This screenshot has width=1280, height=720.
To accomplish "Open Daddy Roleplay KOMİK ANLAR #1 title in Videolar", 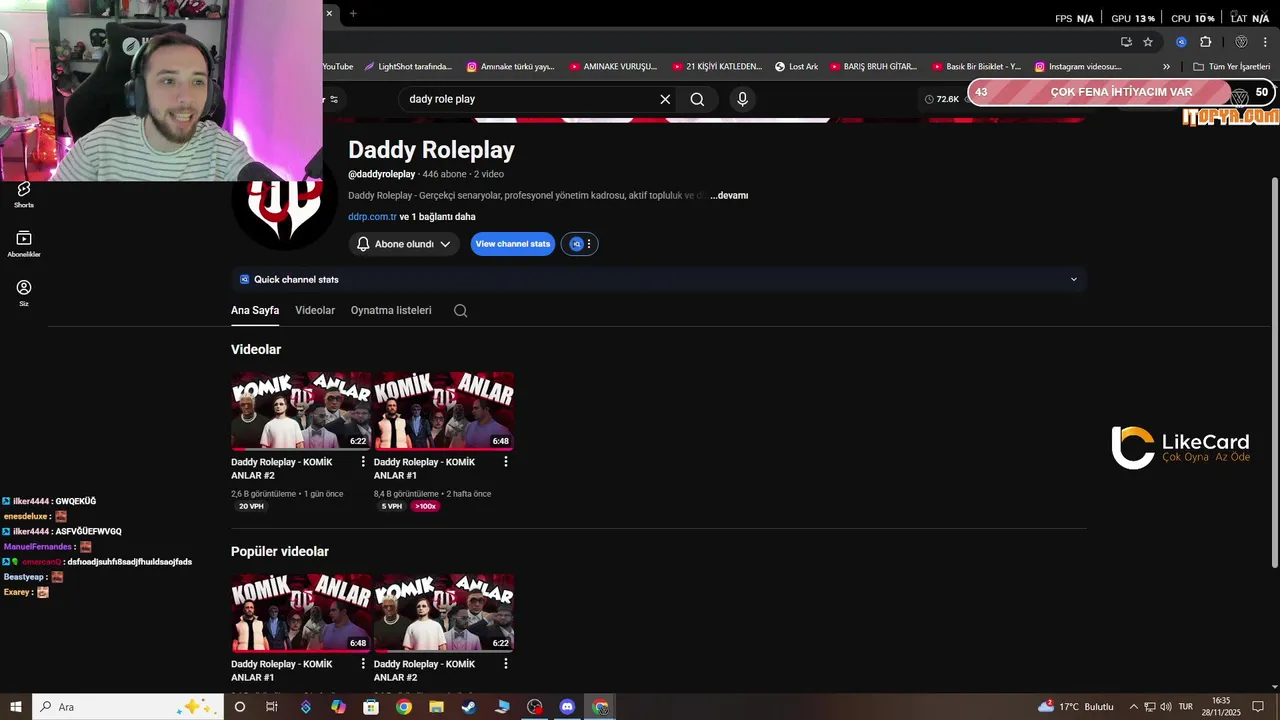I will tap(424, 469).
